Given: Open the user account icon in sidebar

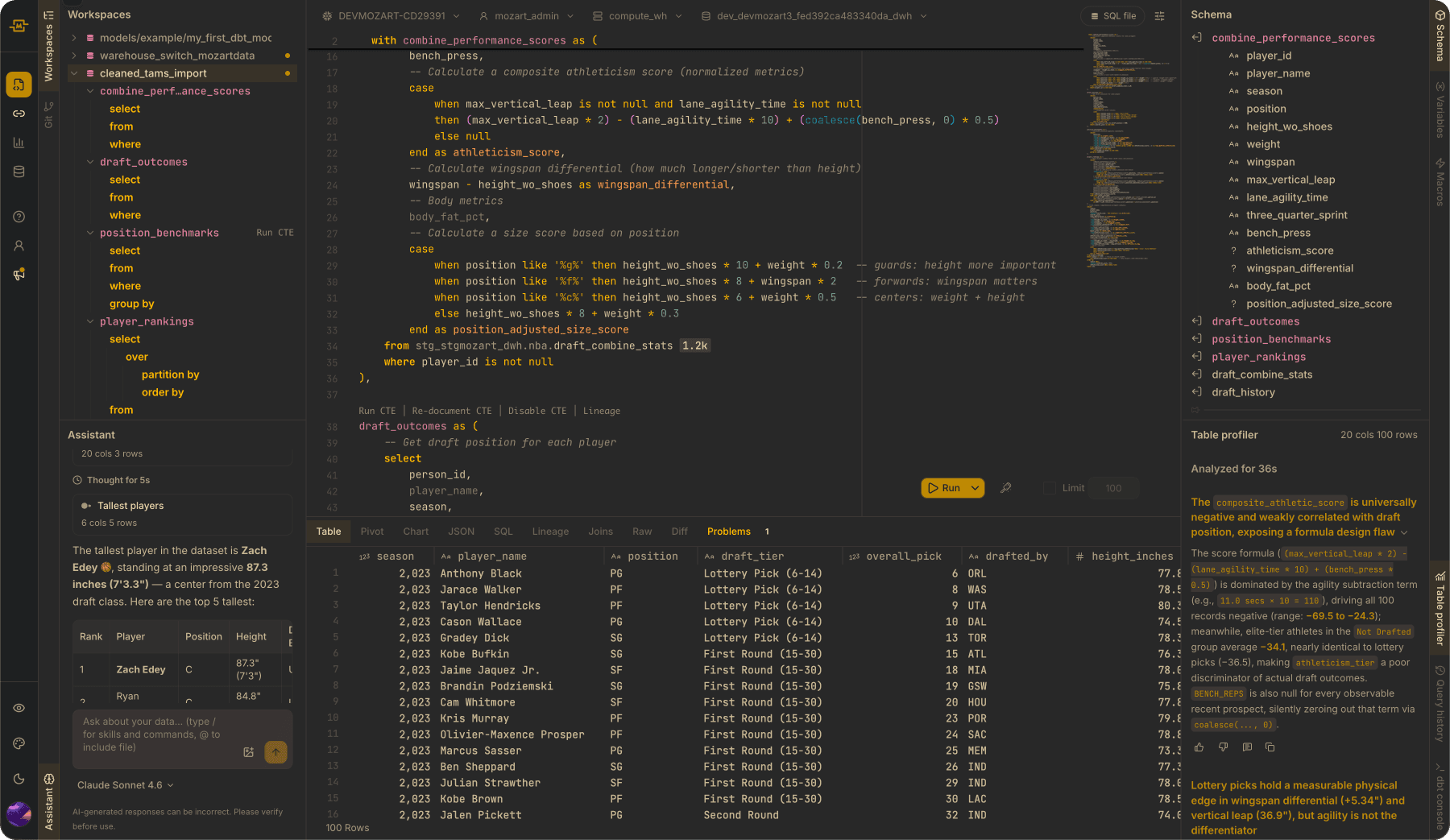Looking at the screenshot, I should click(19, 246).
